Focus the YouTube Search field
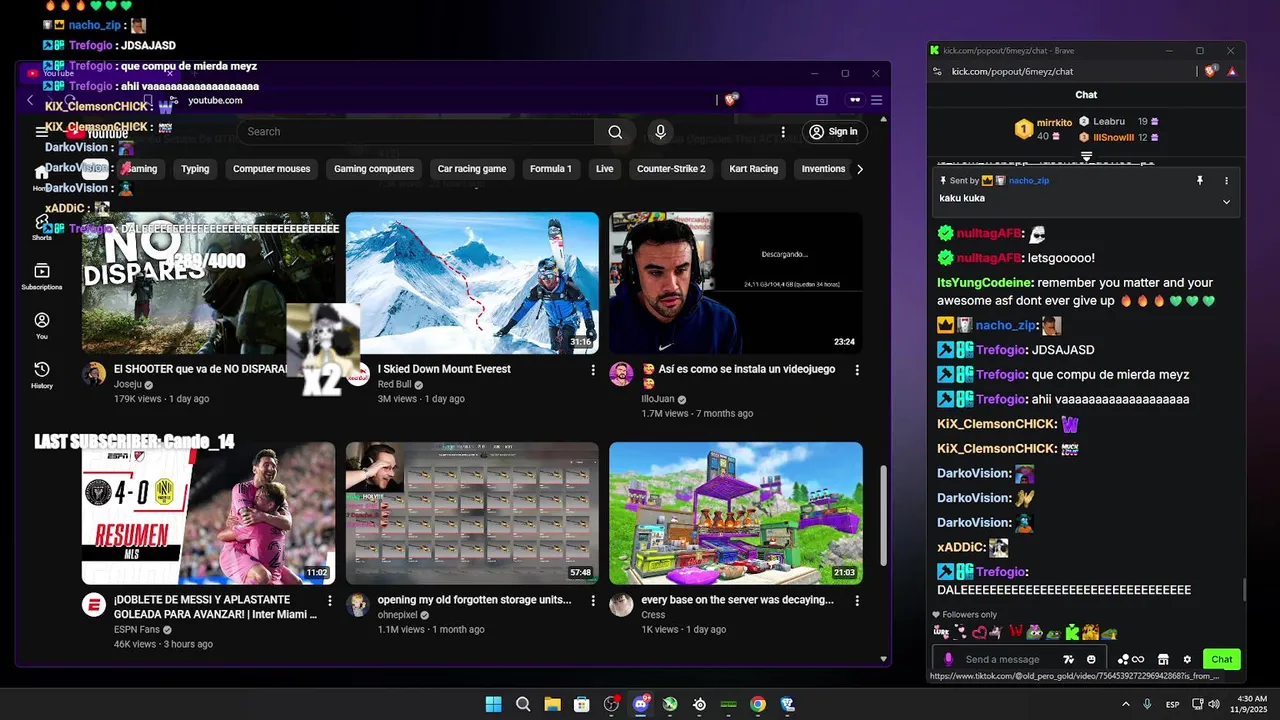The height and width of the screenshot is (720, 1280). point(415,132)
